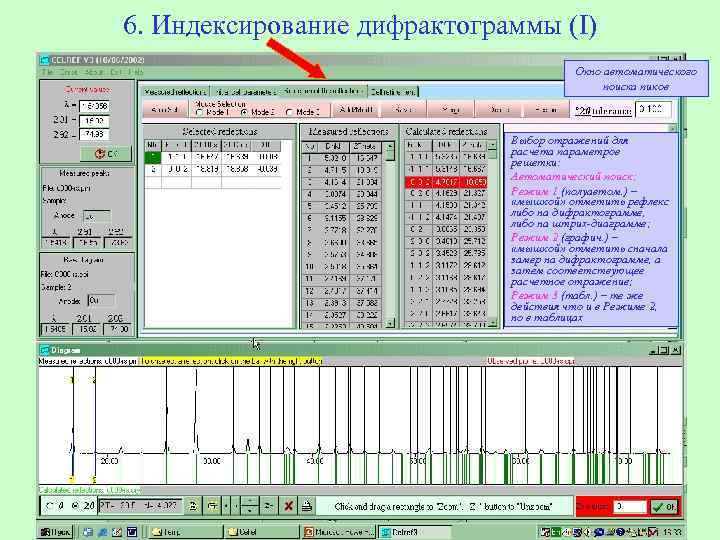This screenshot has width=720, height=540.
Task: Click the taskbar clock
Action: [673, 533]
